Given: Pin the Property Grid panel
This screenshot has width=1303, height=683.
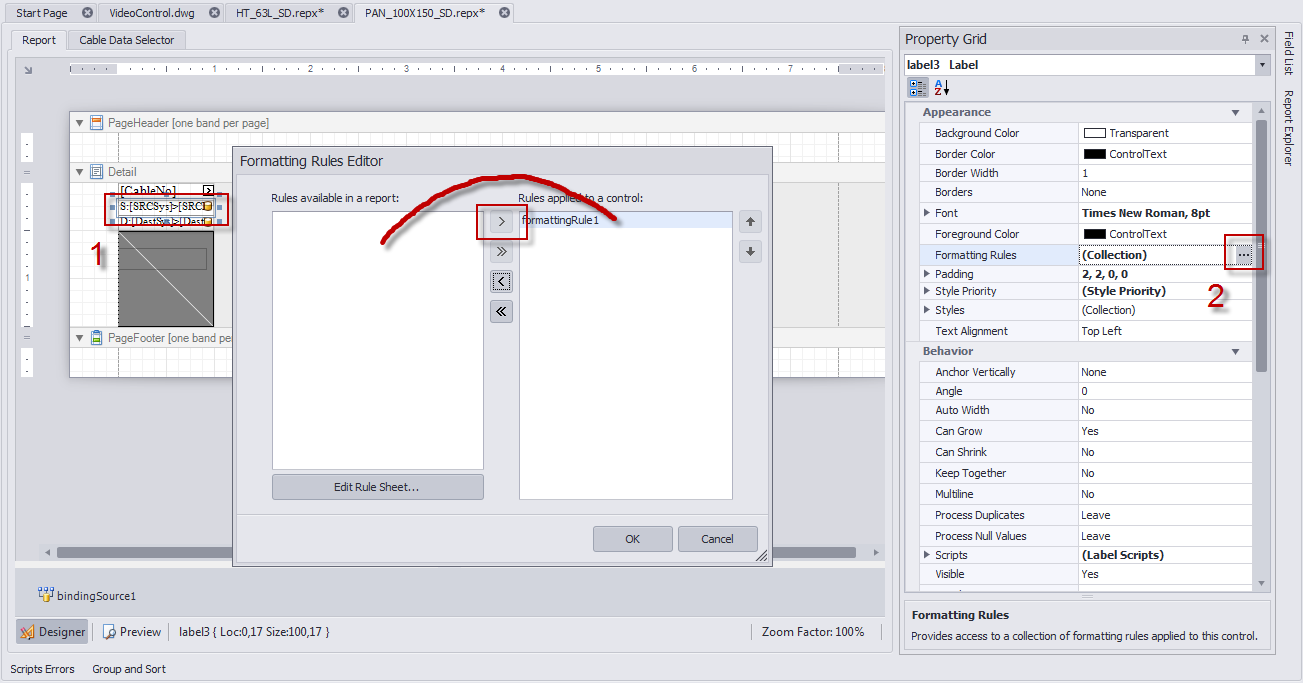Looking at the screenshot, I should [x=1245, y=39].
